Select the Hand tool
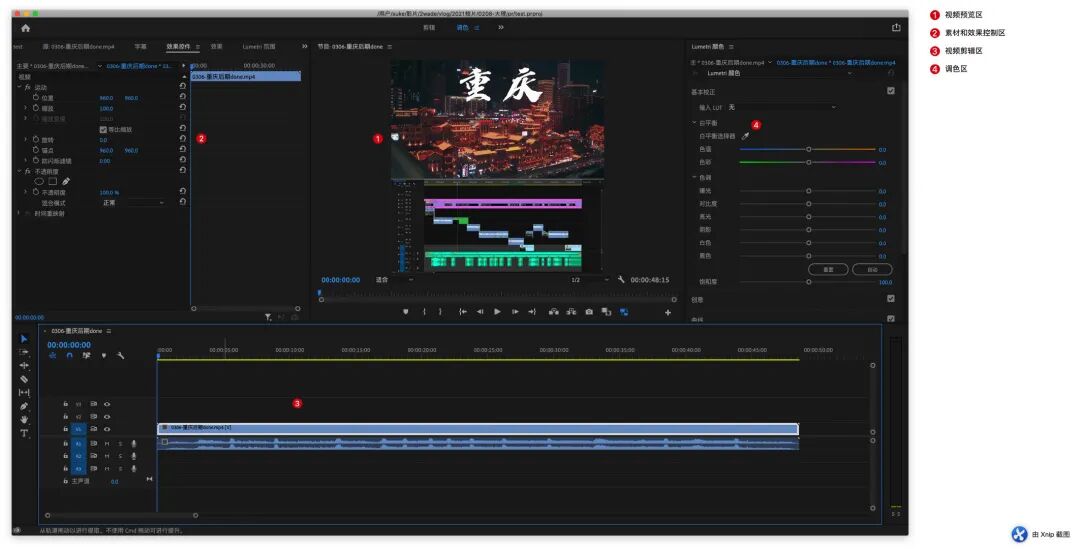1080x549 pixels. click(24, 419)
